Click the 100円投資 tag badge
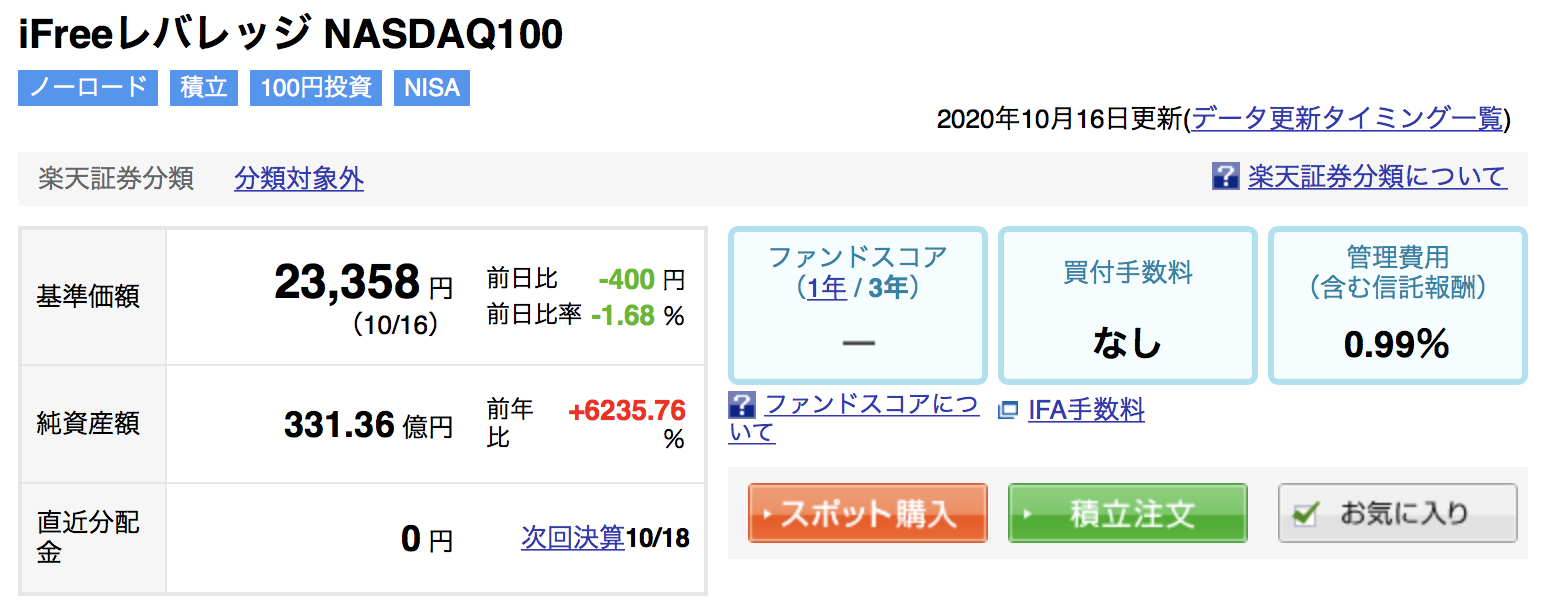Screen dimensions: 1556x602 coord(316,87)
